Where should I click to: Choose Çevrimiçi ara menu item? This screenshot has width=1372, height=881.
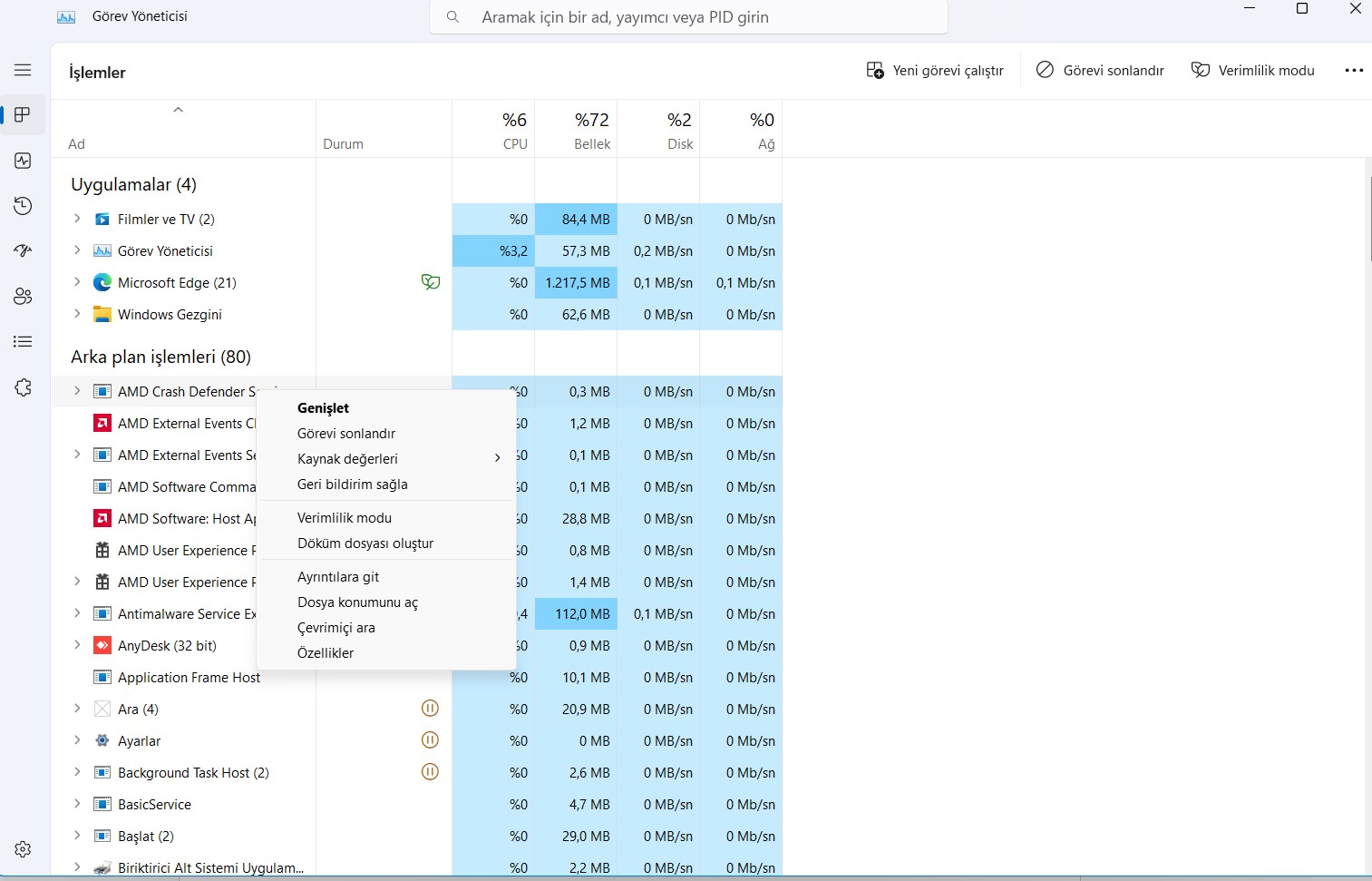click(386, 628)
